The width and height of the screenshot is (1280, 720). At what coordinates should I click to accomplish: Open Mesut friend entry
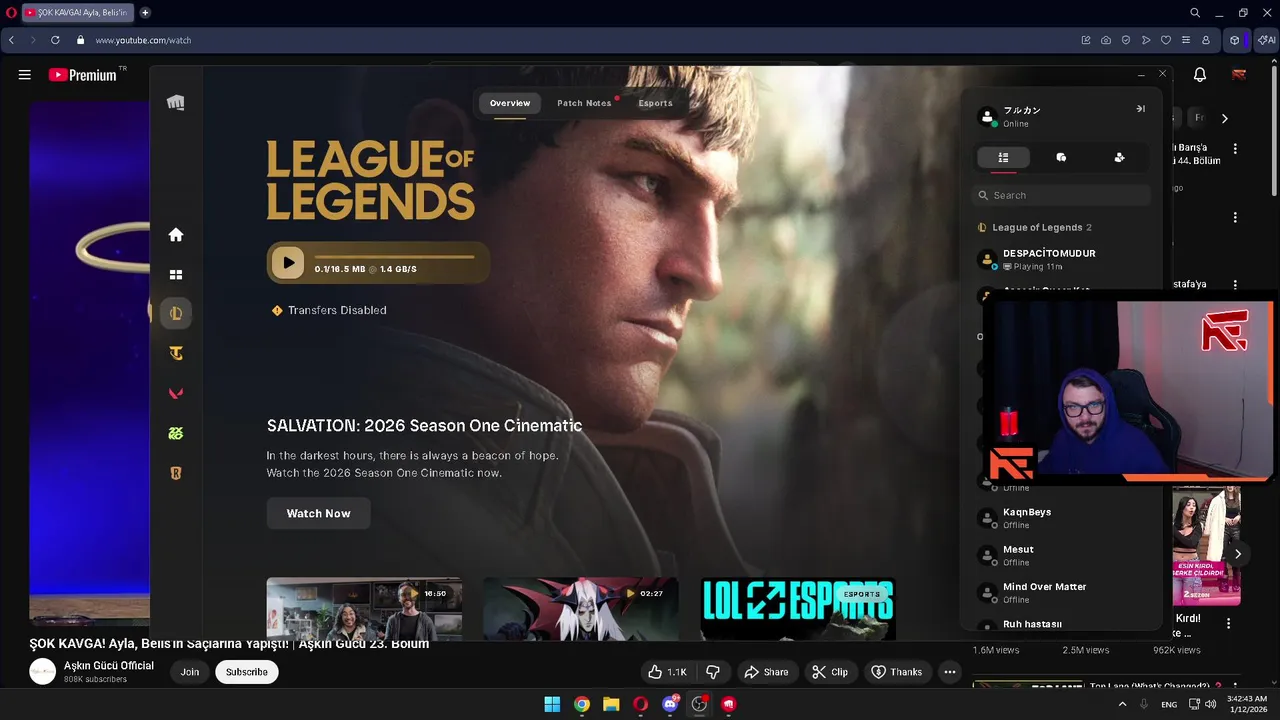pos(1061,555)
